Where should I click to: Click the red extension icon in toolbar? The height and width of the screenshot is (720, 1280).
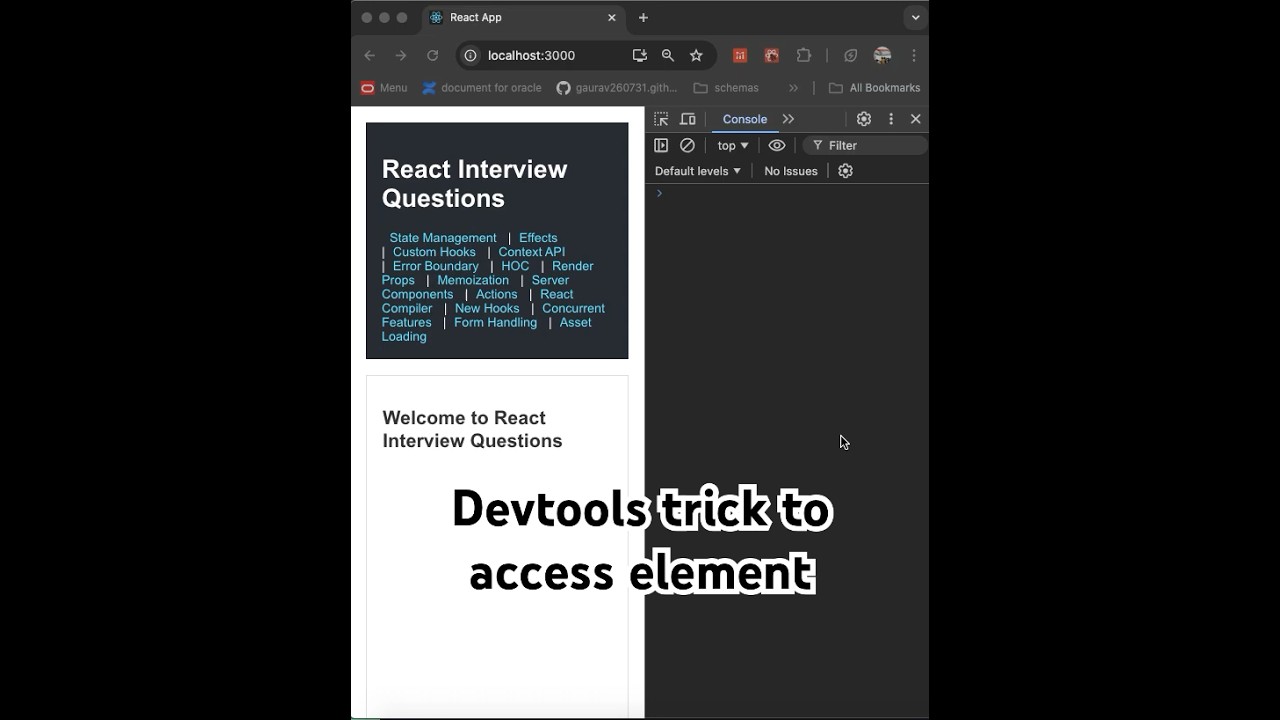point(740,56)
